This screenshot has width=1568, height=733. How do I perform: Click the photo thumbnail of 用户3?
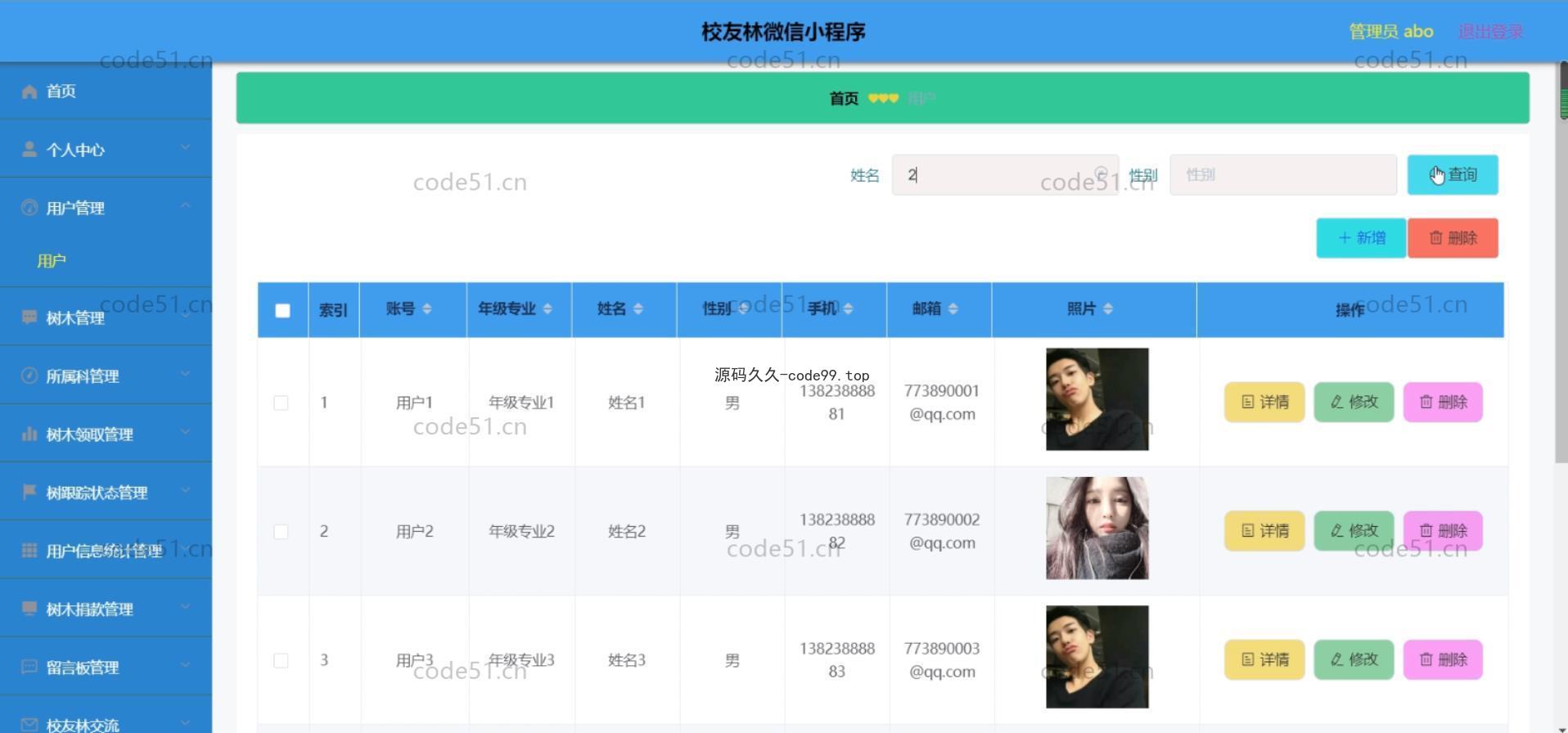coord(1097,657)
